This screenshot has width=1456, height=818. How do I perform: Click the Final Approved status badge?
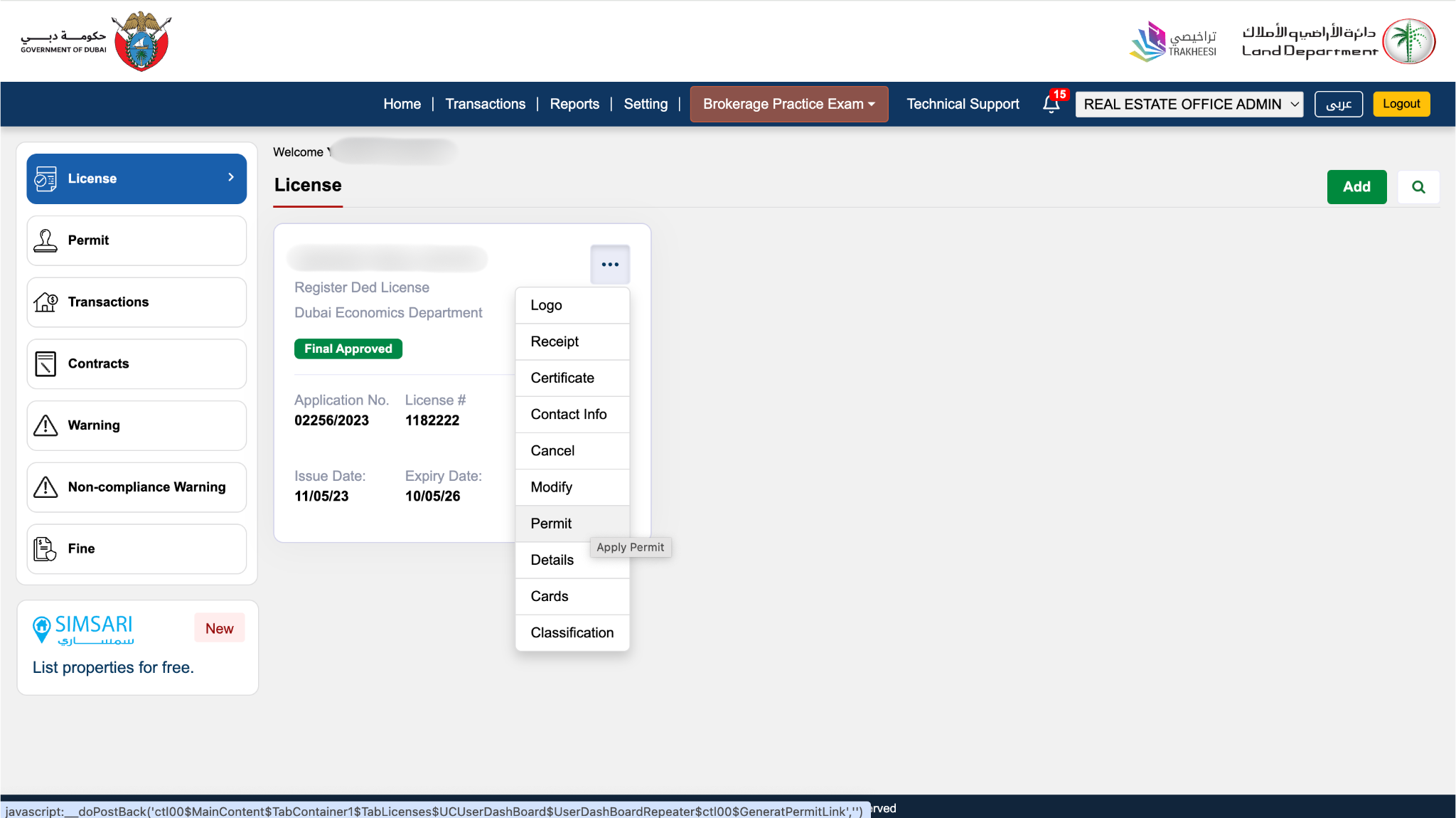coord(348,348)
